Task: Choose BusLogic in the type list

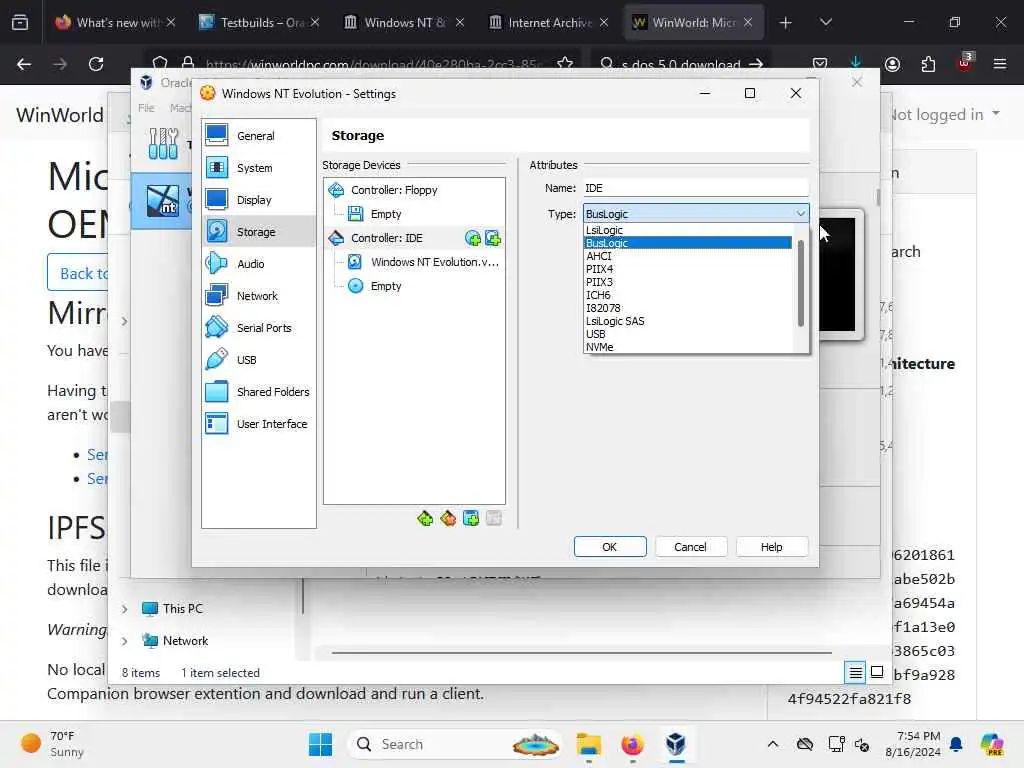Action: [688, 243]
